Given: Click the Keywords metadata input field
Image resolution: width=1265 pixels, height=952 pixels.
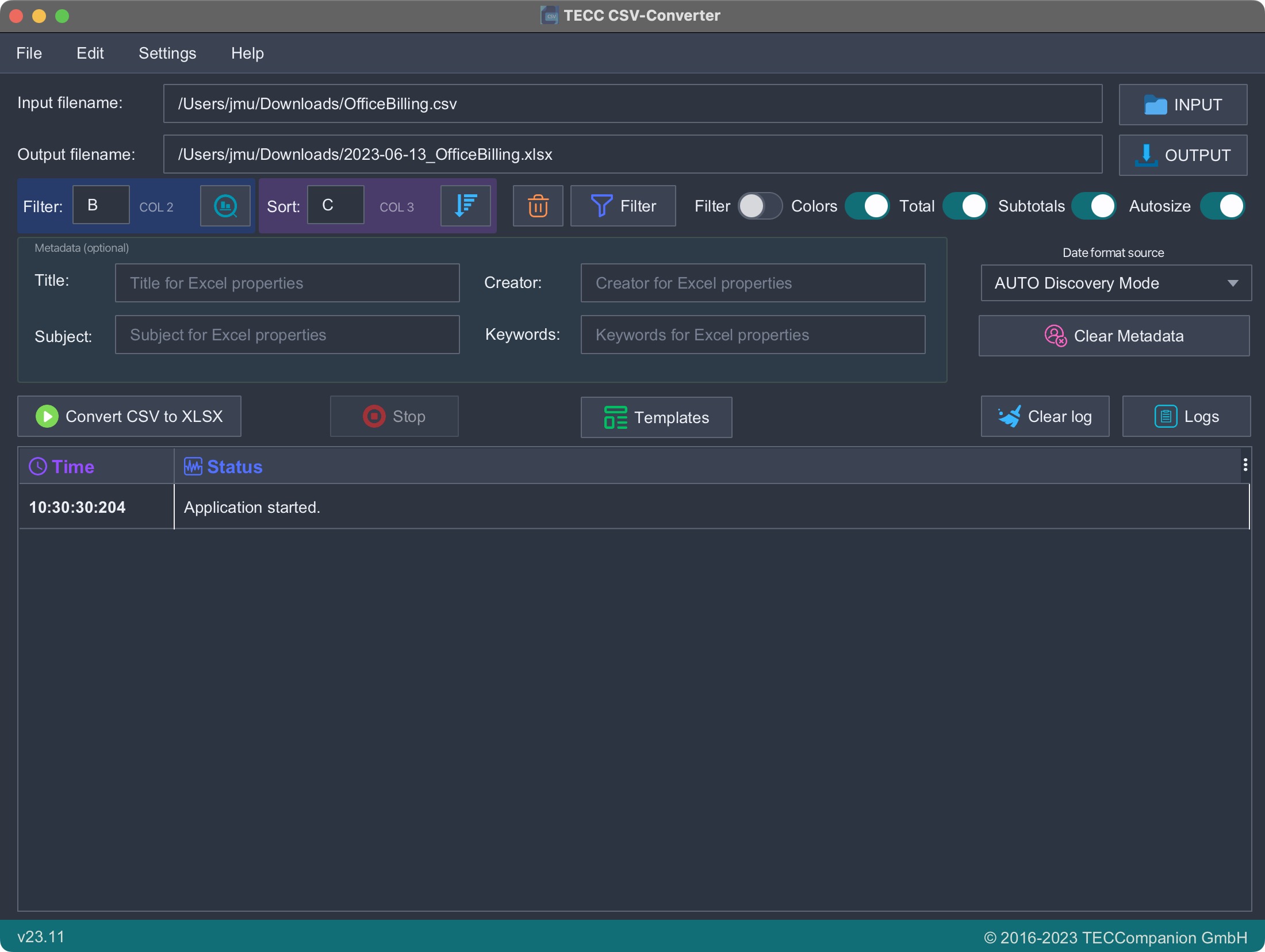Looking at the screenshot, I should (752, 335).
